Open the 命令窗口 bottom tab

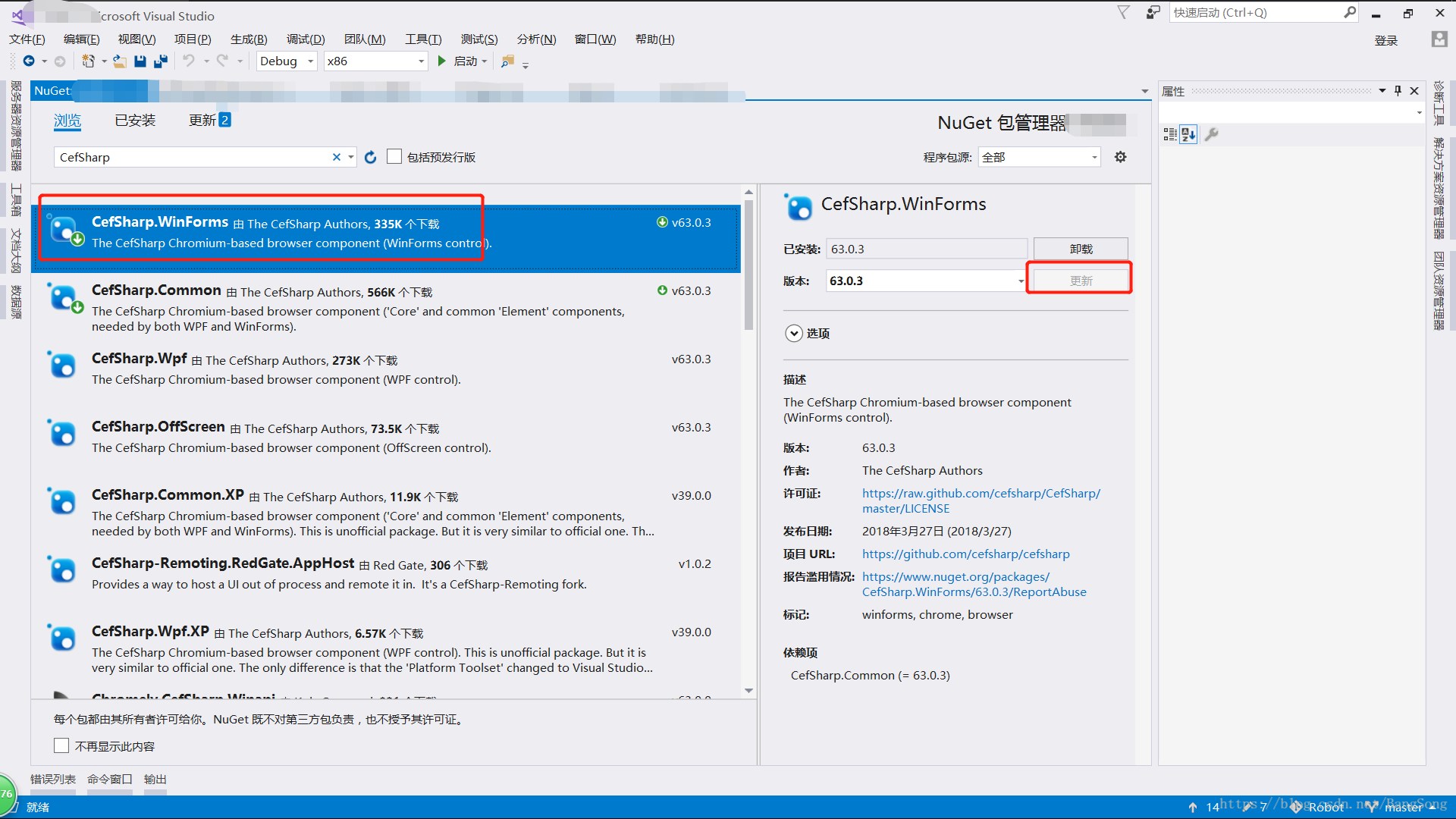click(110, 780)
